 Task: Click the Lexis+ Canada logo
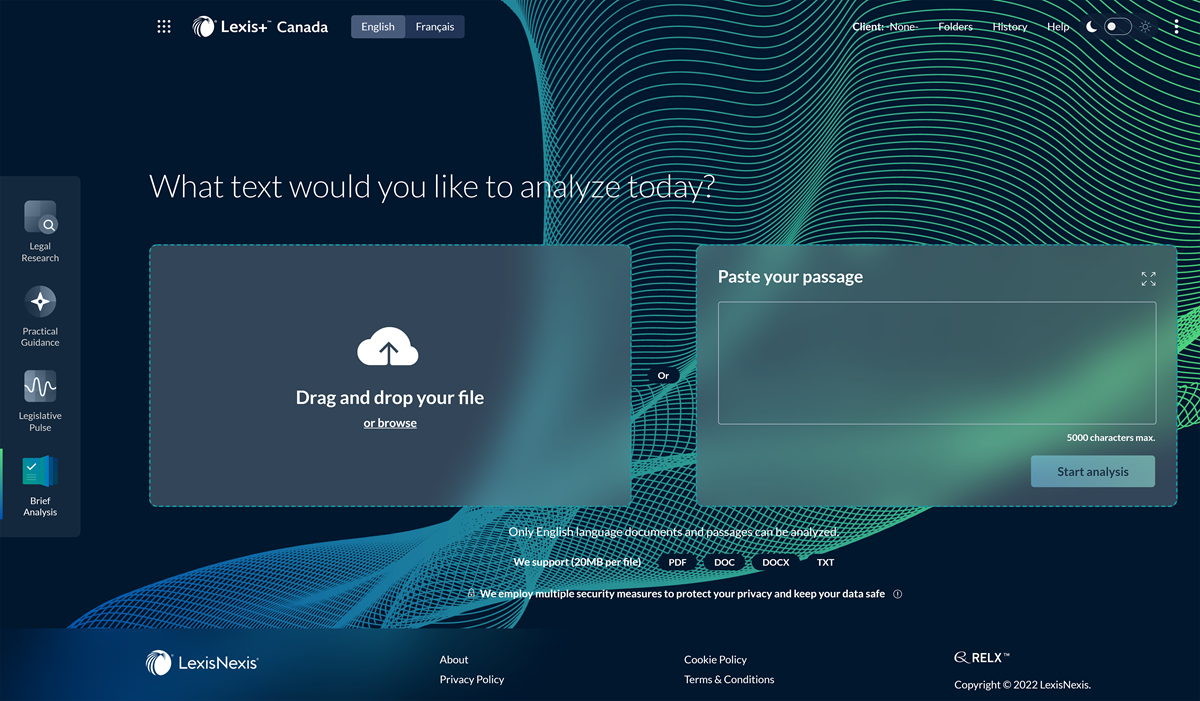(260, 27)
